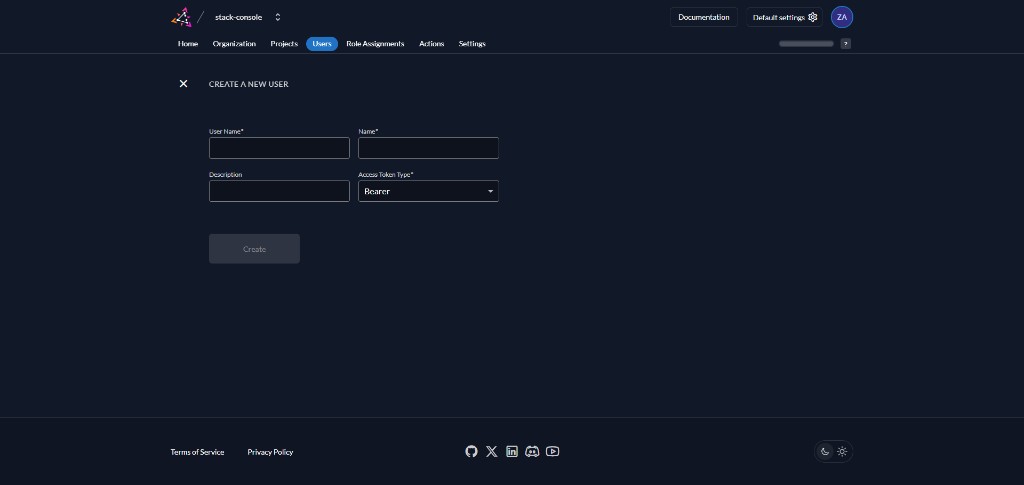1024x485 pixels.
Task: Open the Terms of Service link
Action: point(197,452)
